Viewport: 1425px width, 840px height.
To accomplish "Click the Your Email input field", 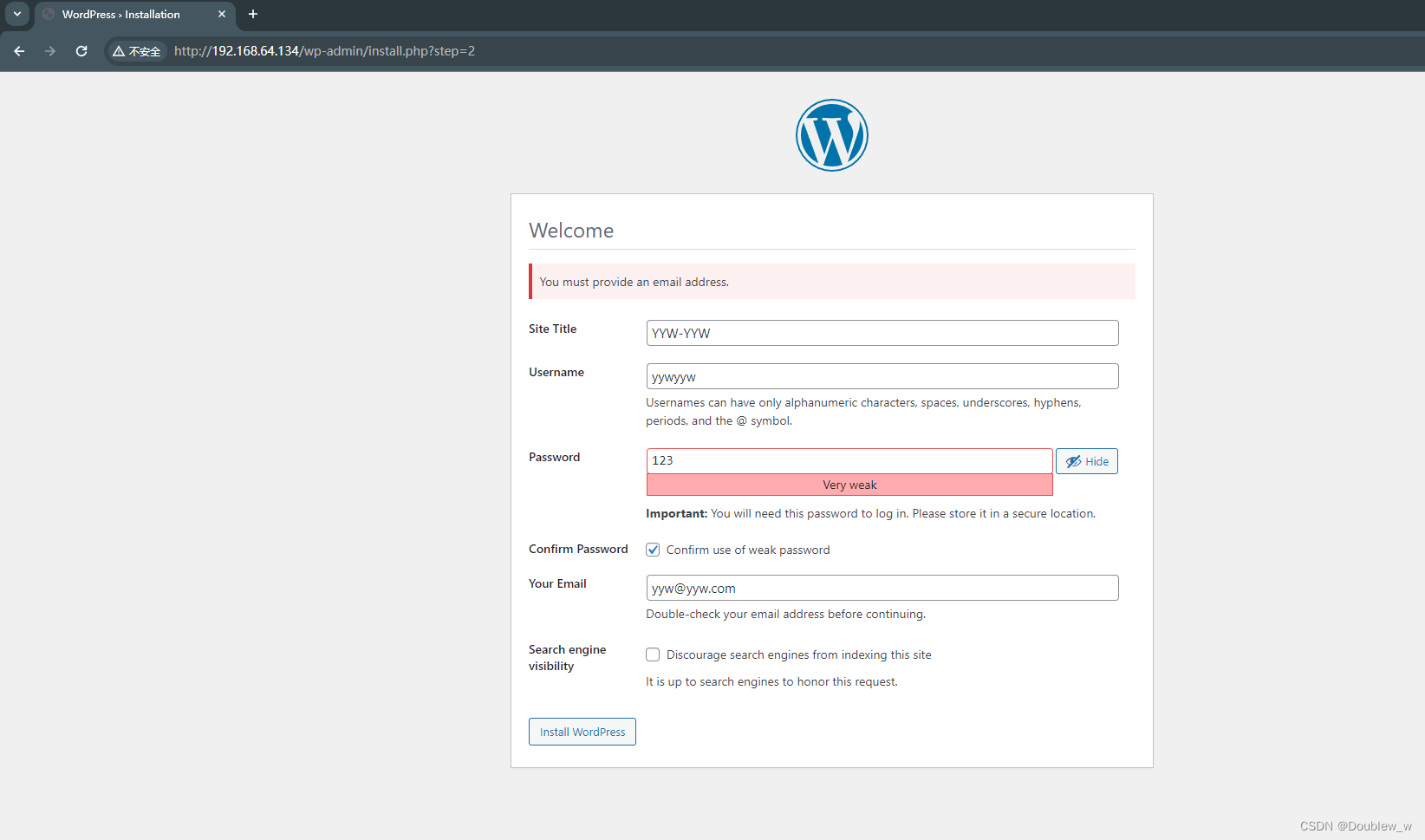I will [x=882, y=587].
